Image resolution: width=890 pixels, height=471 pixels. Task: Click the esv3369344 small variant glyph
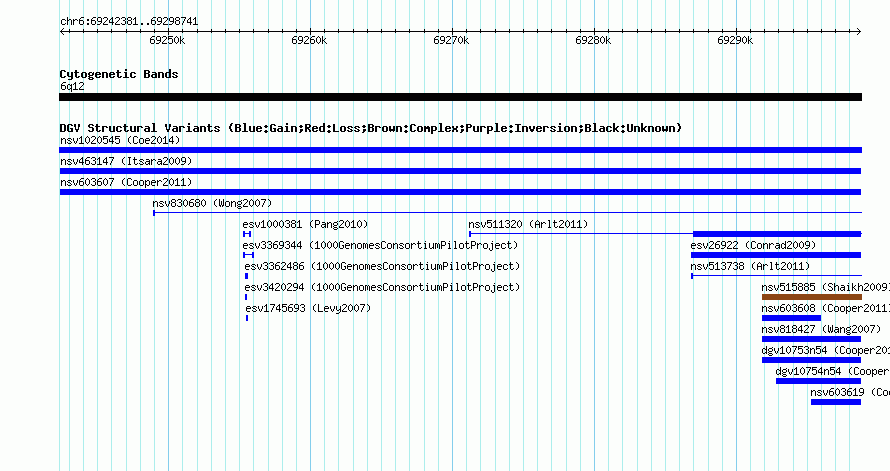tap(248, 255)
